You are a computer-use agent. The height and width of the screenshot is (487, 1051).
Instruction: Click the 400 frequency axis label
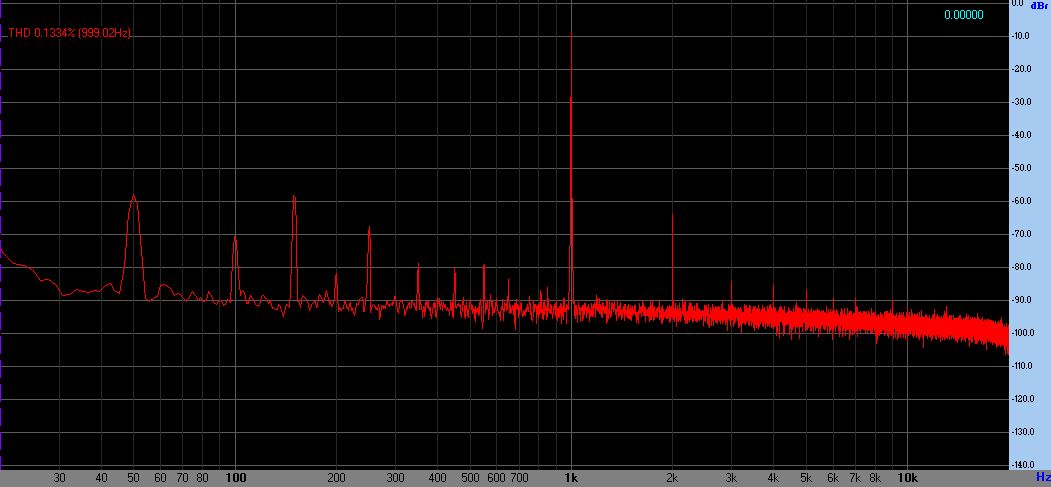pos(438,478)
